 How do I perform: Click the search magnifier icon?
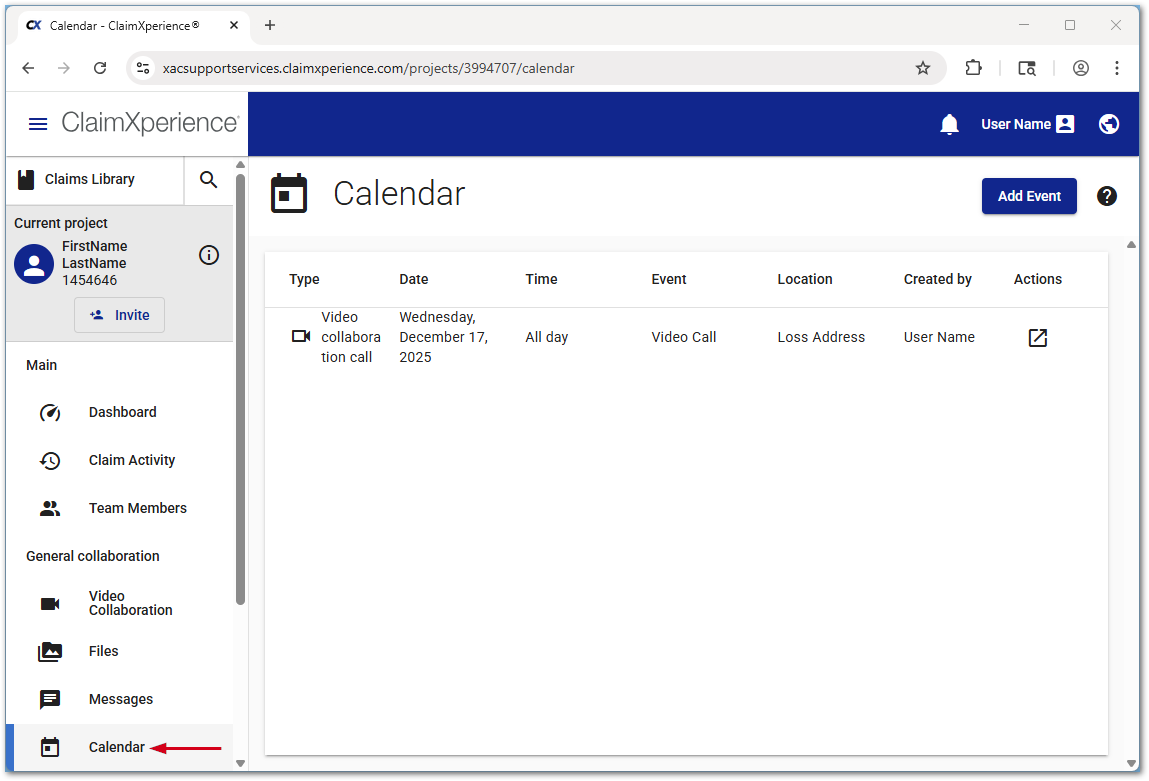208,180
